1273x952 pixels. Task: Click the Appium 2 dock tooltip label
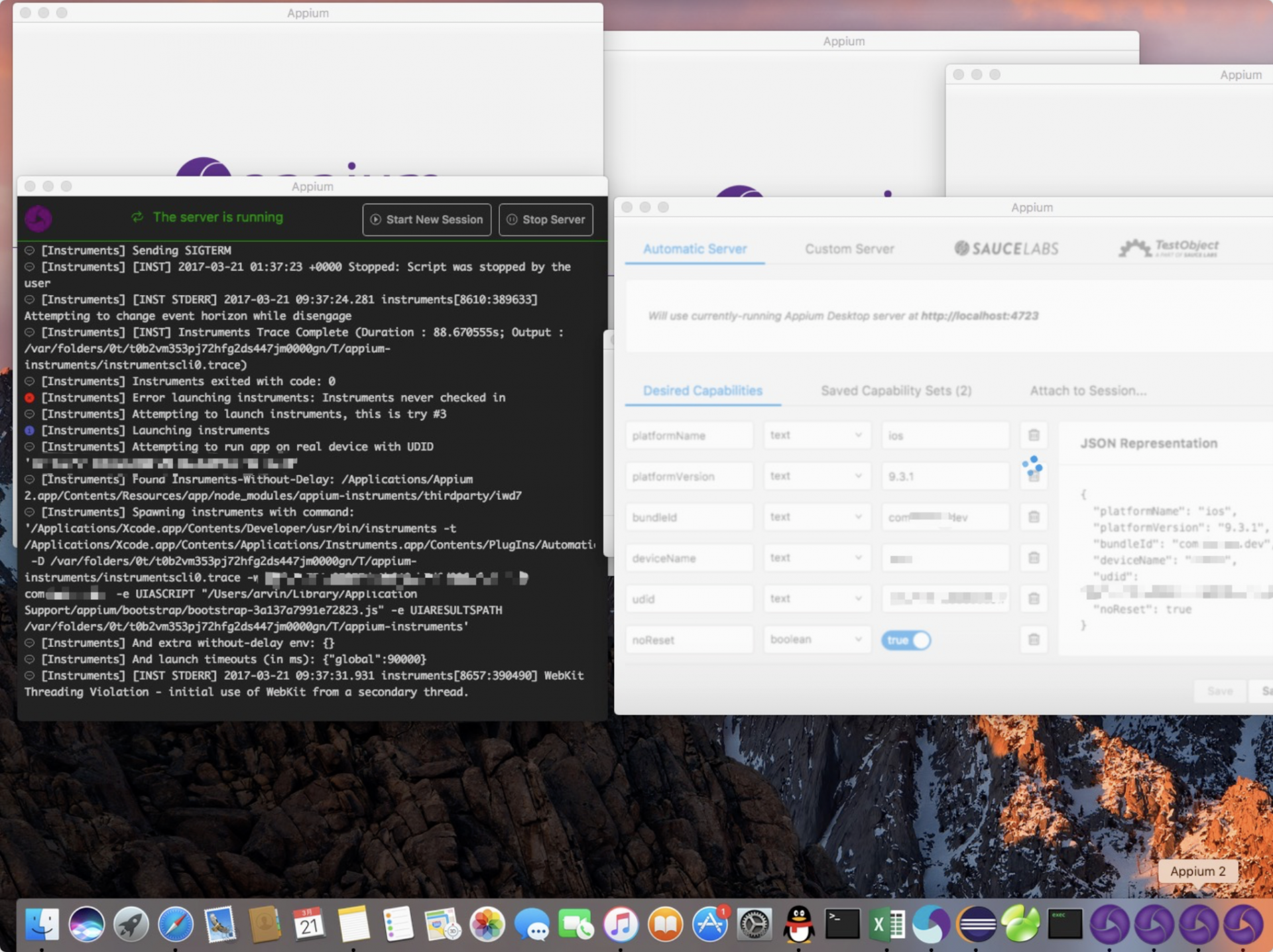[1197, 871]
